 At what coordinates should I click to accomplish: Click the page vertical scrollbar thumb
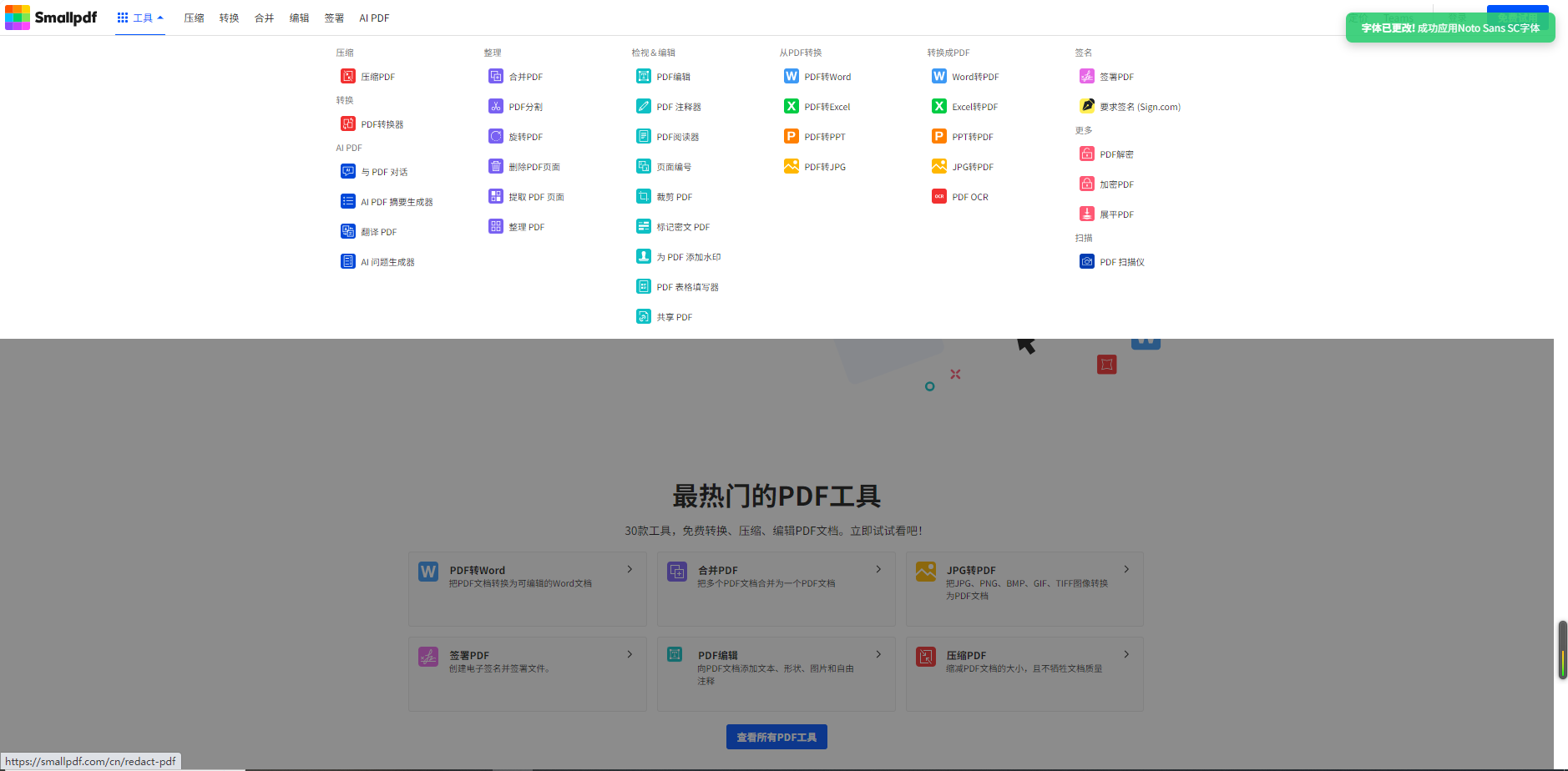pyautogui.click(x=1561, y=649)
